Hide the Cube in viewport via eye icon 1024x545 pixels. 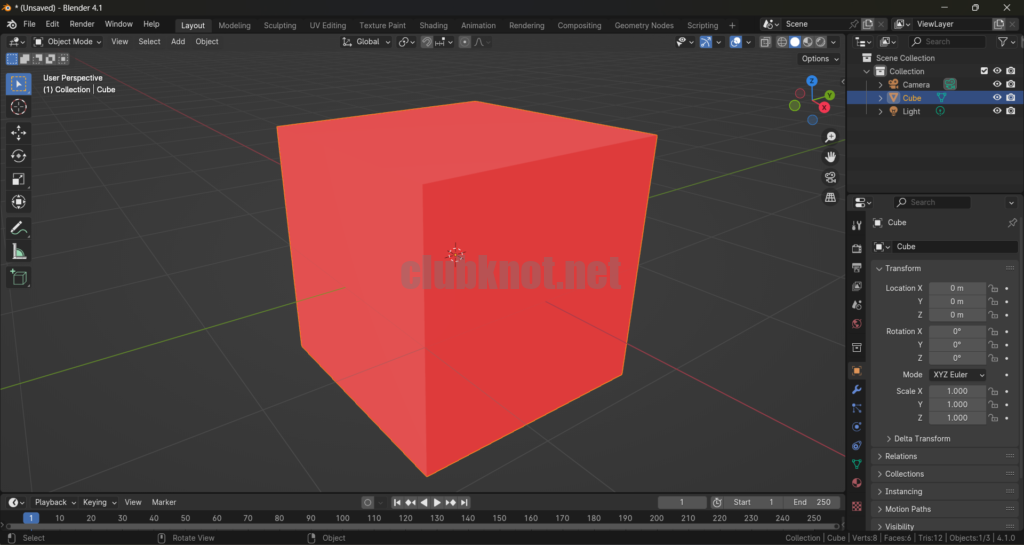tap(996, 98)
